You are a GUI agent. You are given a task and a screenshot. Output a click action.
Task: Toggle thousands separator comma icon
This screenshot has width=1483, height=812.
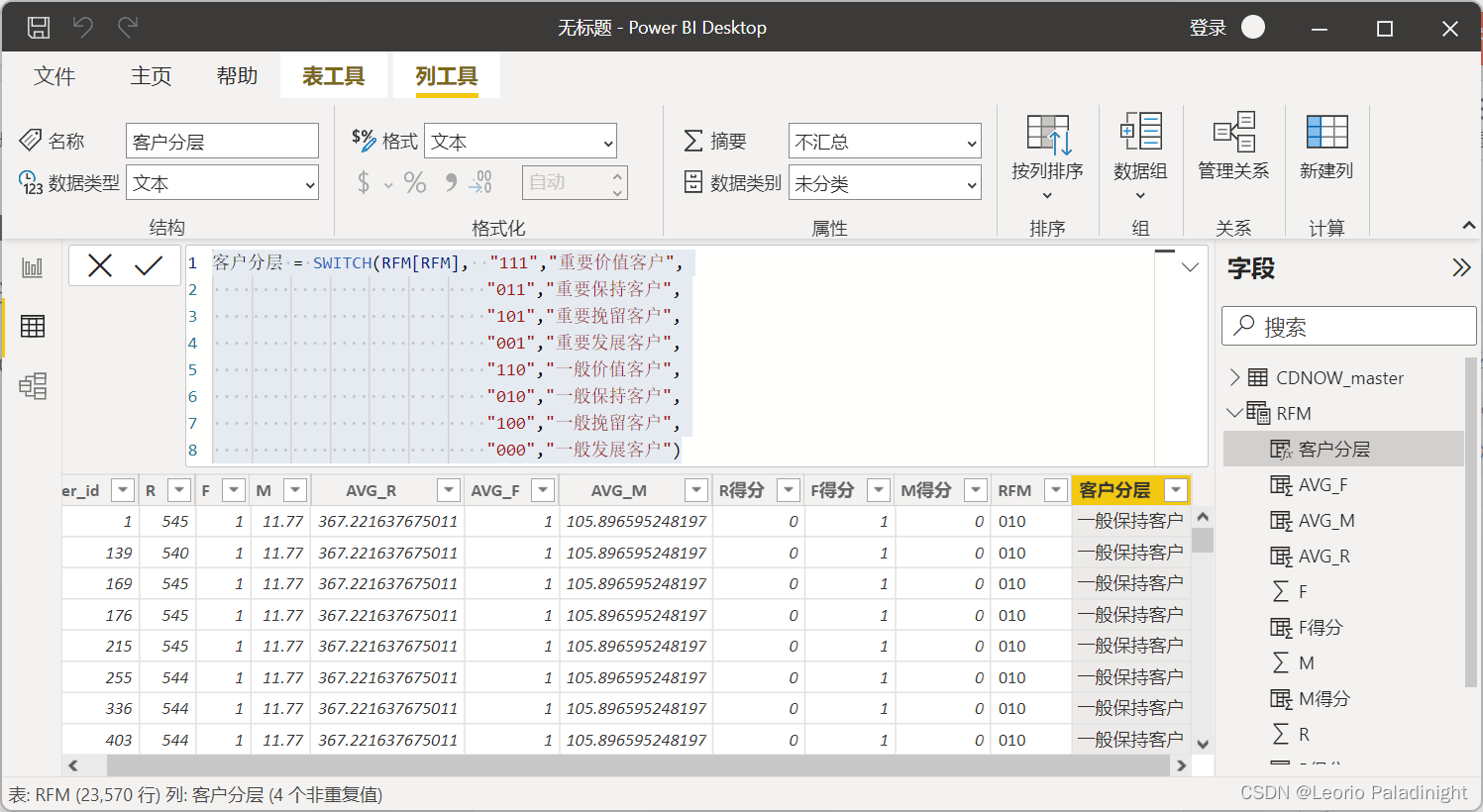pyautogui.click(x=451, y=182)
